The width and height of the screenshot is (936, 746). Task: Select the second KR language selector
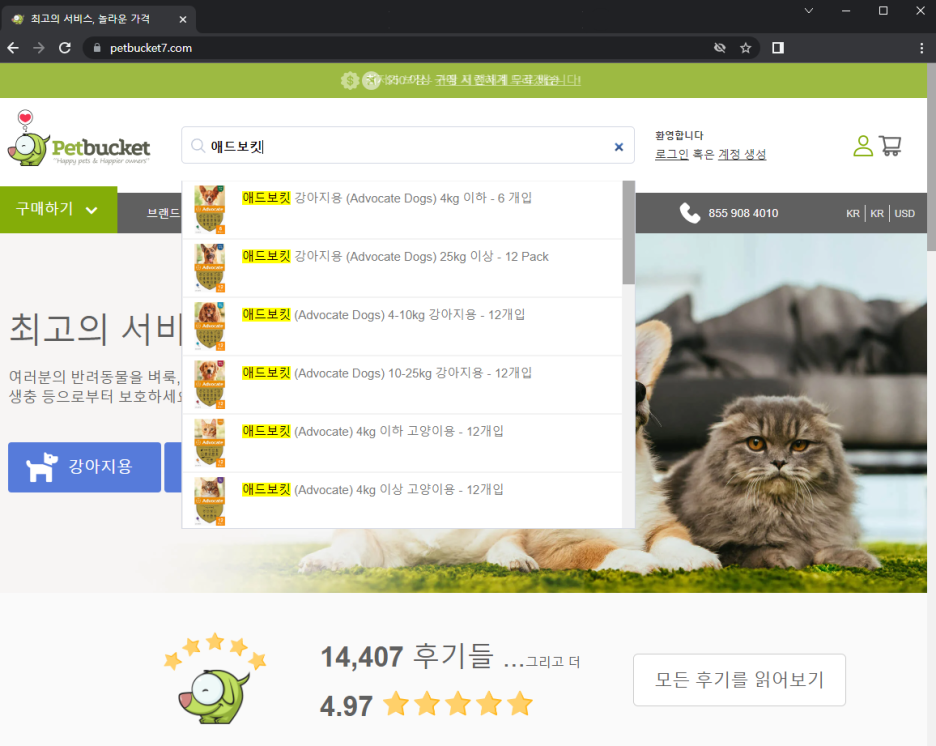pos(877,213)
